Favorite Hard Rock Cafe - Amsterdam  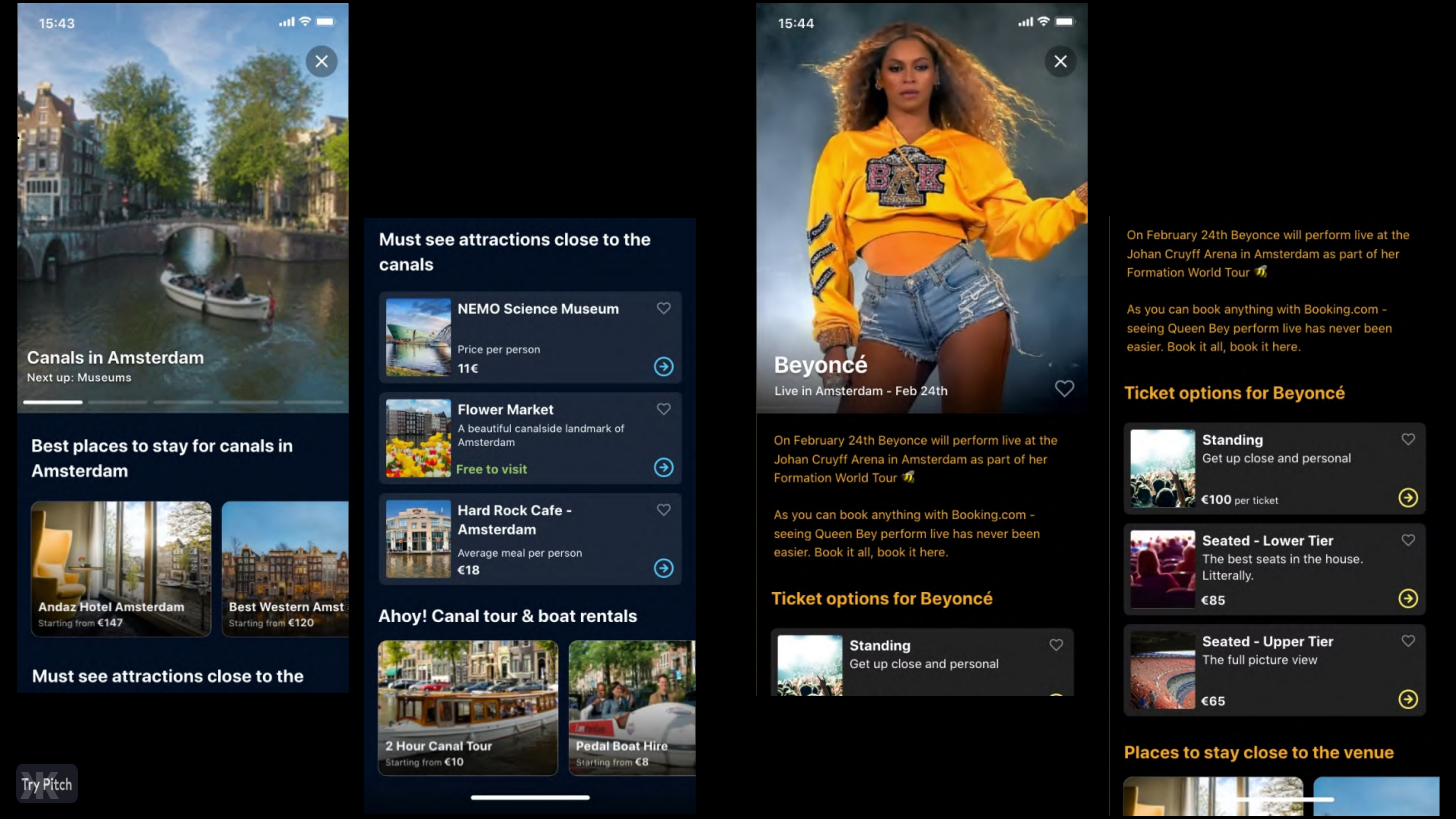point(663,509)
